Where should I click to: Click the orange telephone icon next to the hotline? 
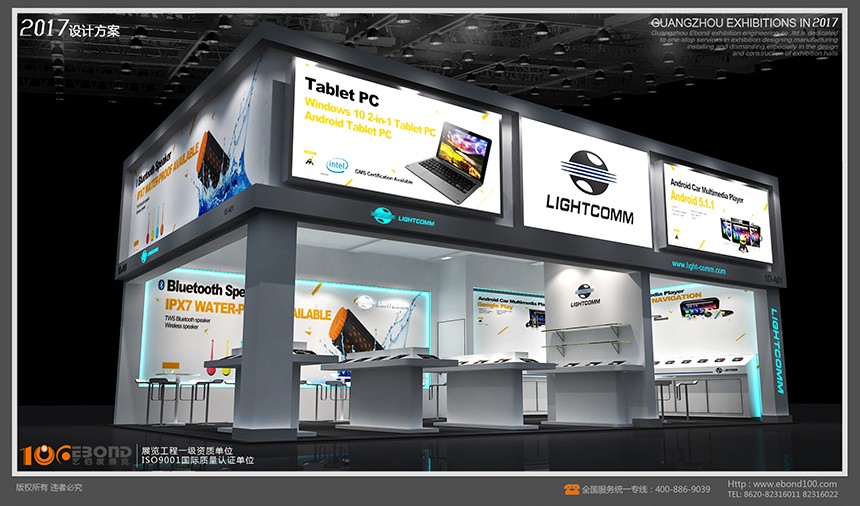pos(572,489)
